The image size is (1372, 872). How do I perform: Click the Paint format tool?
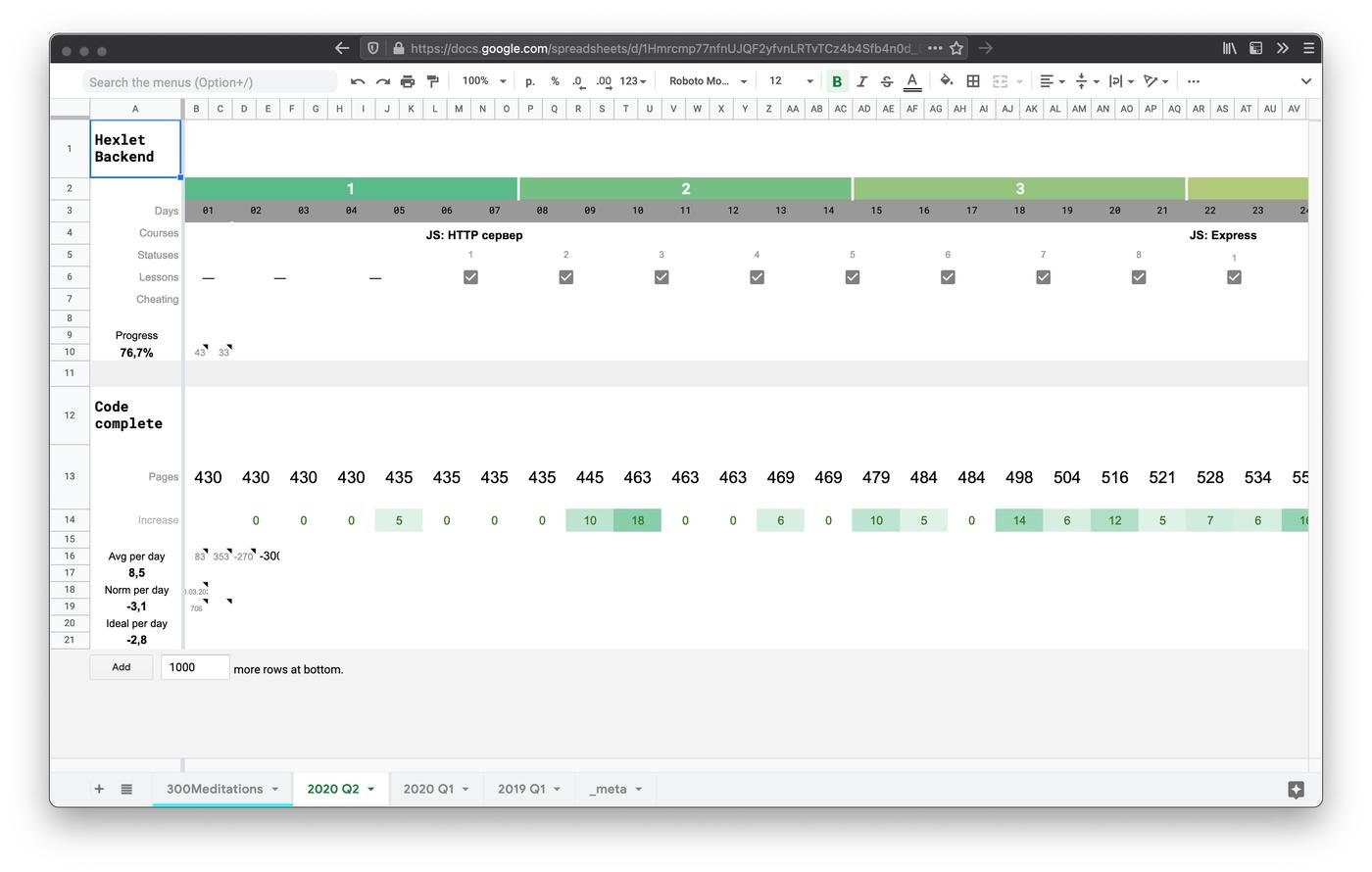(432, 81)
